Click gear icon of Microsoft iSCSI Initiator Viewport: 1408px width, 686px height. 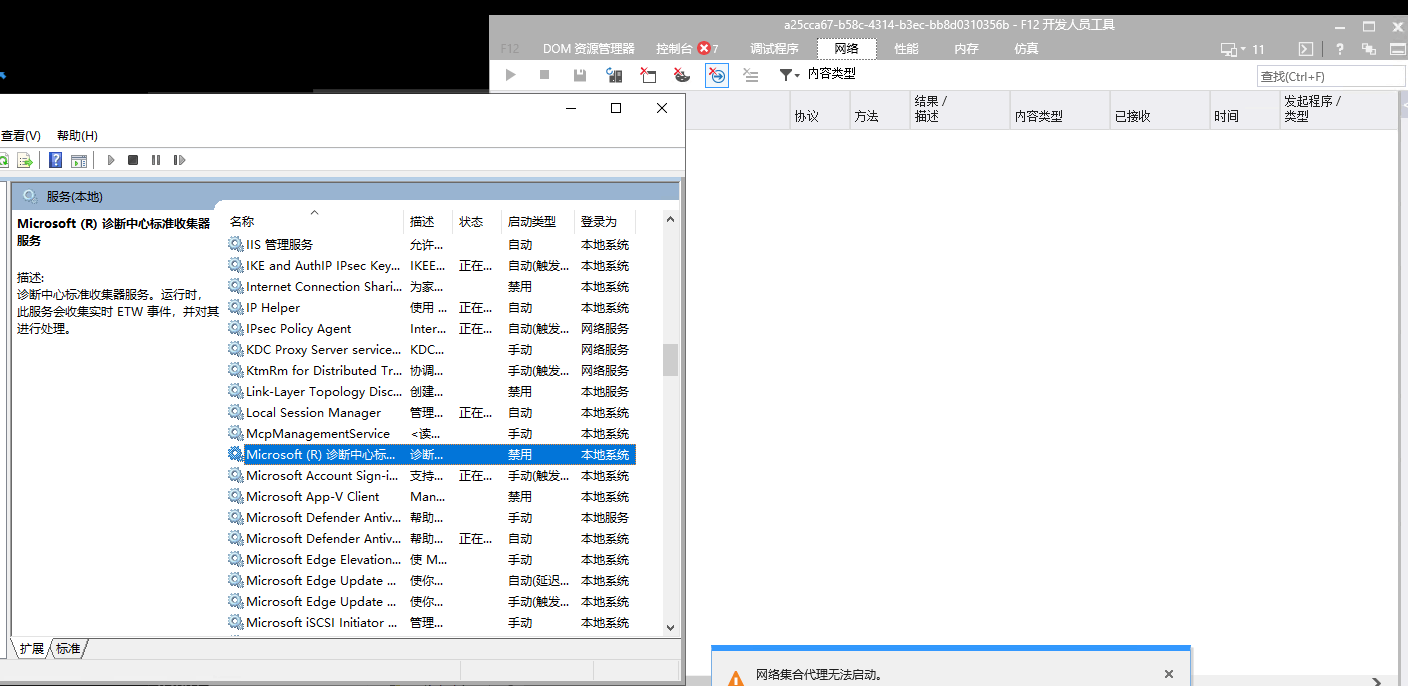point(236,622)
